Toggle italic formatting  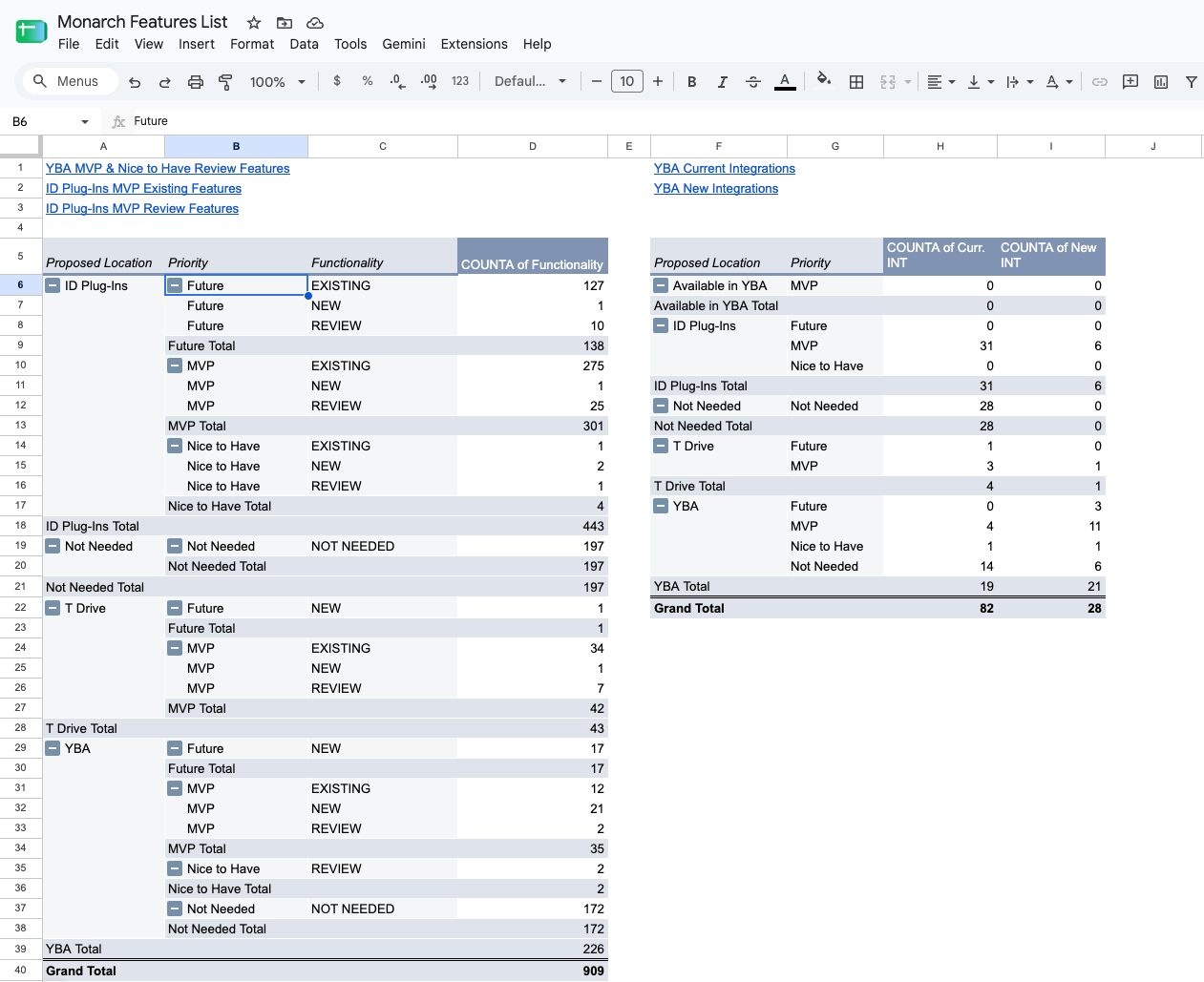click(723, 82)
